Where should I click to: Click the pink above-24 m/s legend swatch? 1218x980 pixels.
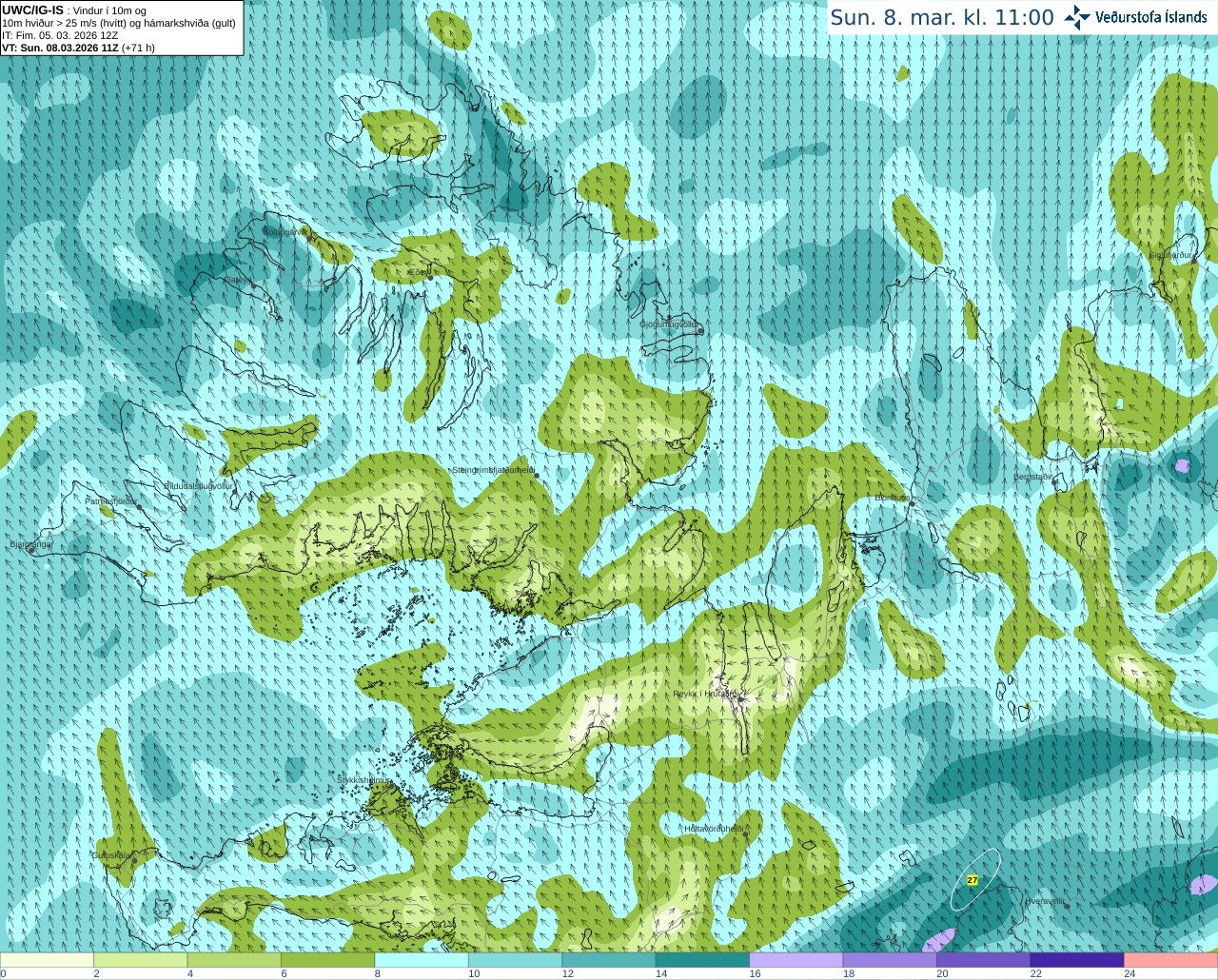[1171, 960]
